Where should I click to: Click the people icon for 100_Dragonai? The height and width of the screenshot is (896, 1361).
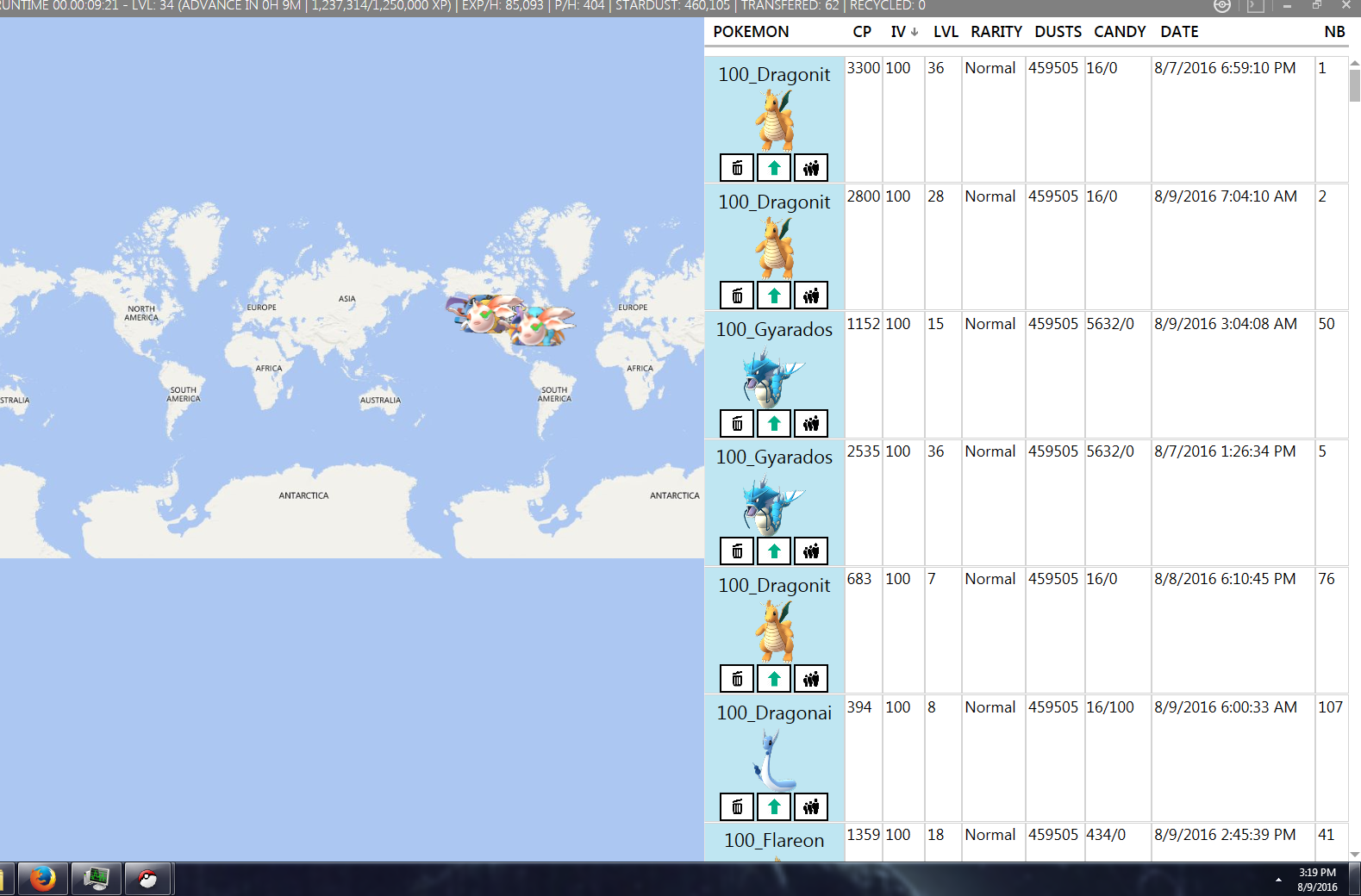811,806
